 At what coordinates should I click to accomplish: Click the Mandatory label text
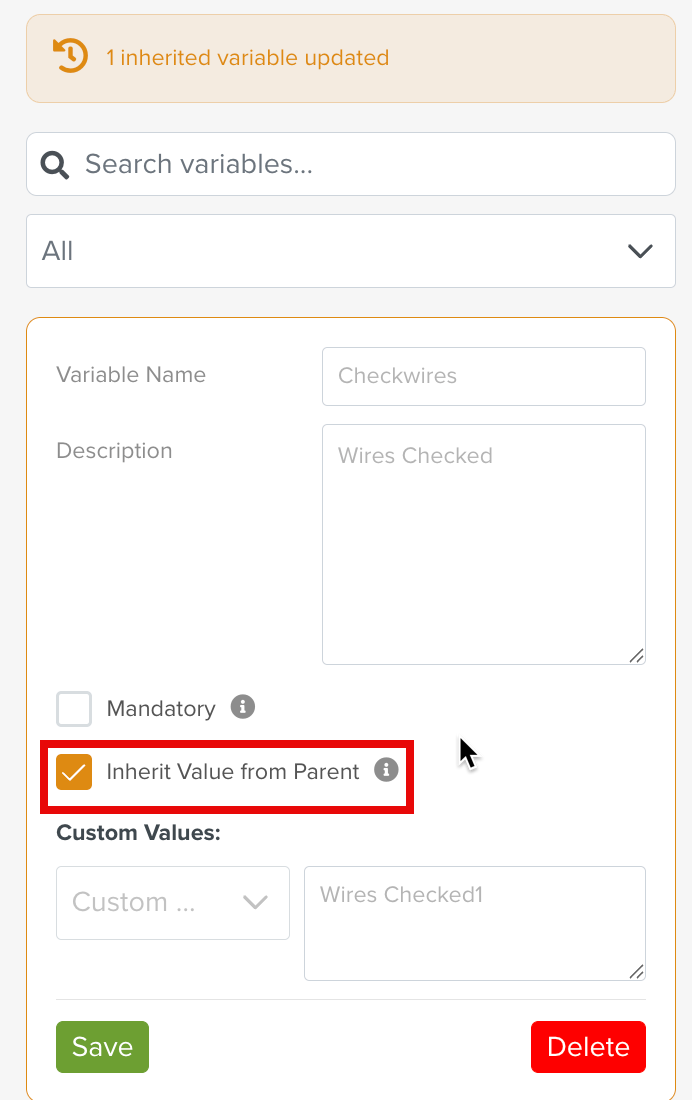[x=161, y=709]
